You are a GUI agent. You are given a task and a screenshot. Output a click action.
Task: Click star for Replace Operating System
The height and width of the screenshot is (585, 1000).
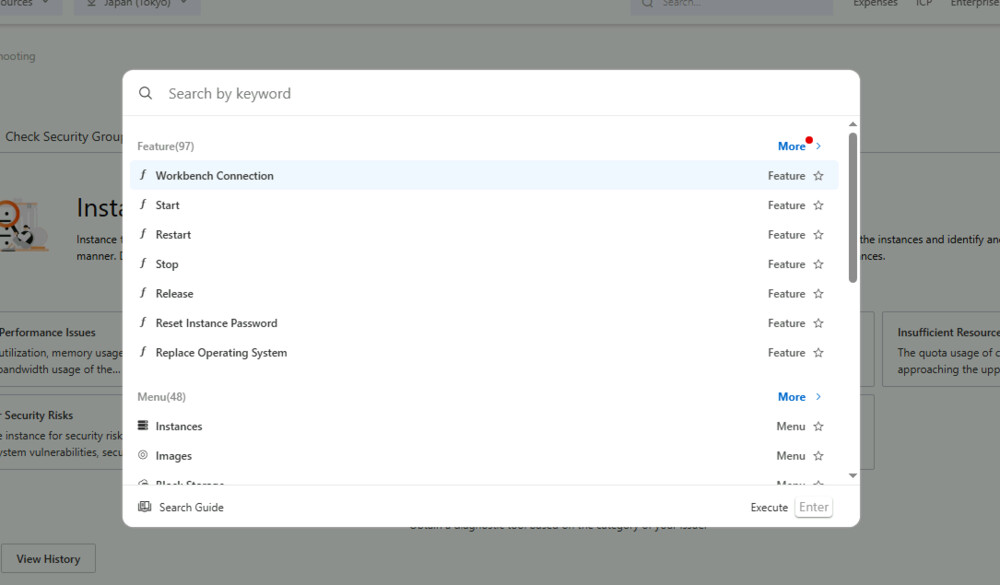(x=818, y=353)
